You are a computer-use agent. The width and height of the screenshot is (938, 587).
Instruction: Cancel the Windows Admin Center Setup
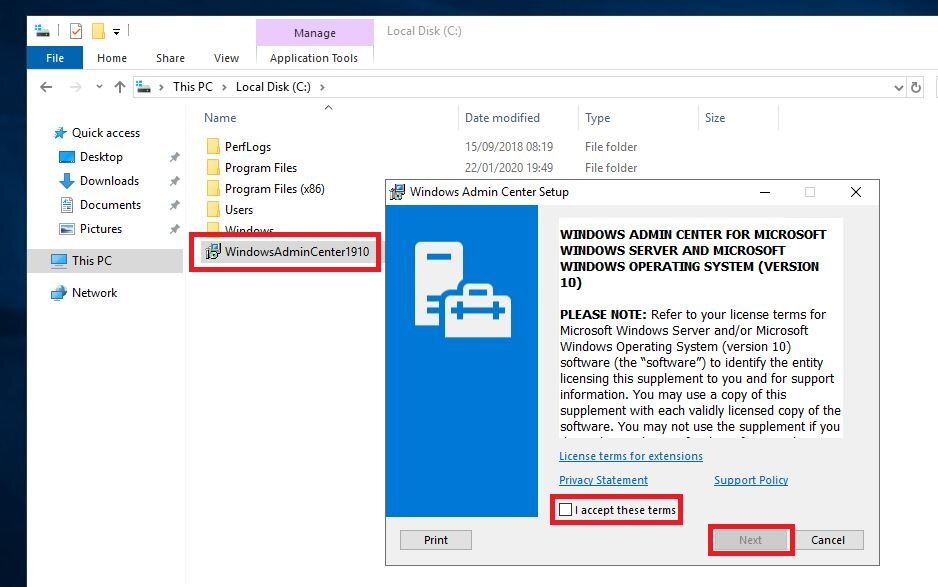pos(828,540)
